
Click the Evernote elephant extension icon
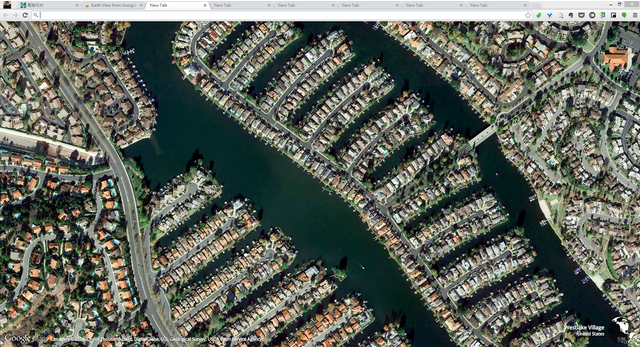571,15
